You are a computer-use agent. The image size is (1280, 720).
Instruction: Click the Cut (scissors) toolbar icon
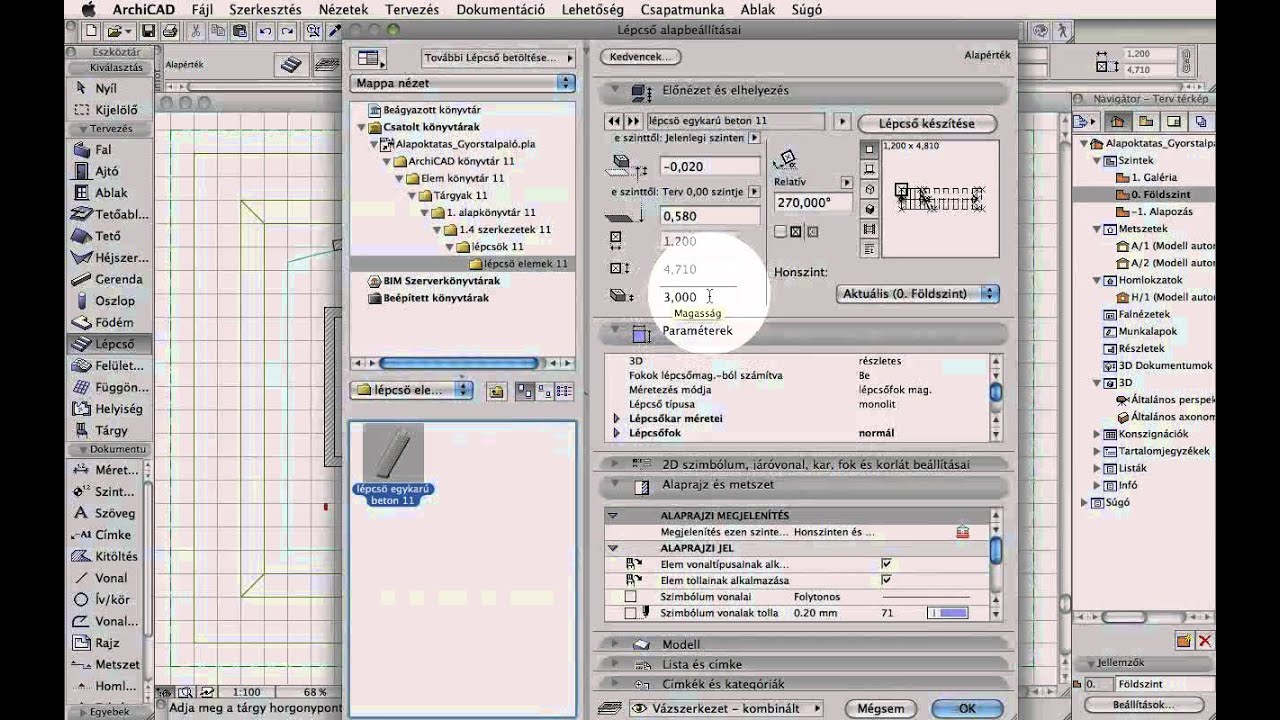pos(195,31)
